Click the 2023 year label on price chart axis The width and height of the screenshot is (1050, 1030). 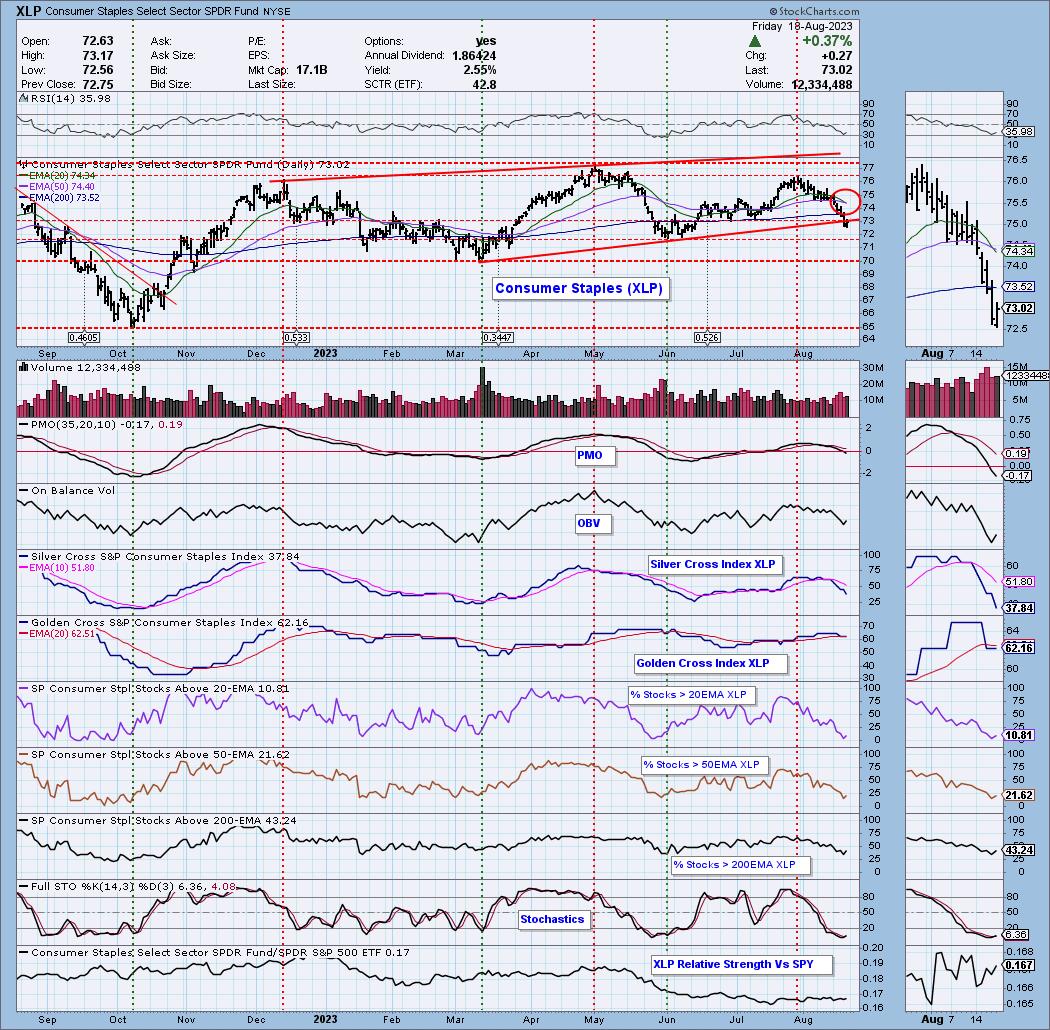click(x=325, y=353)
